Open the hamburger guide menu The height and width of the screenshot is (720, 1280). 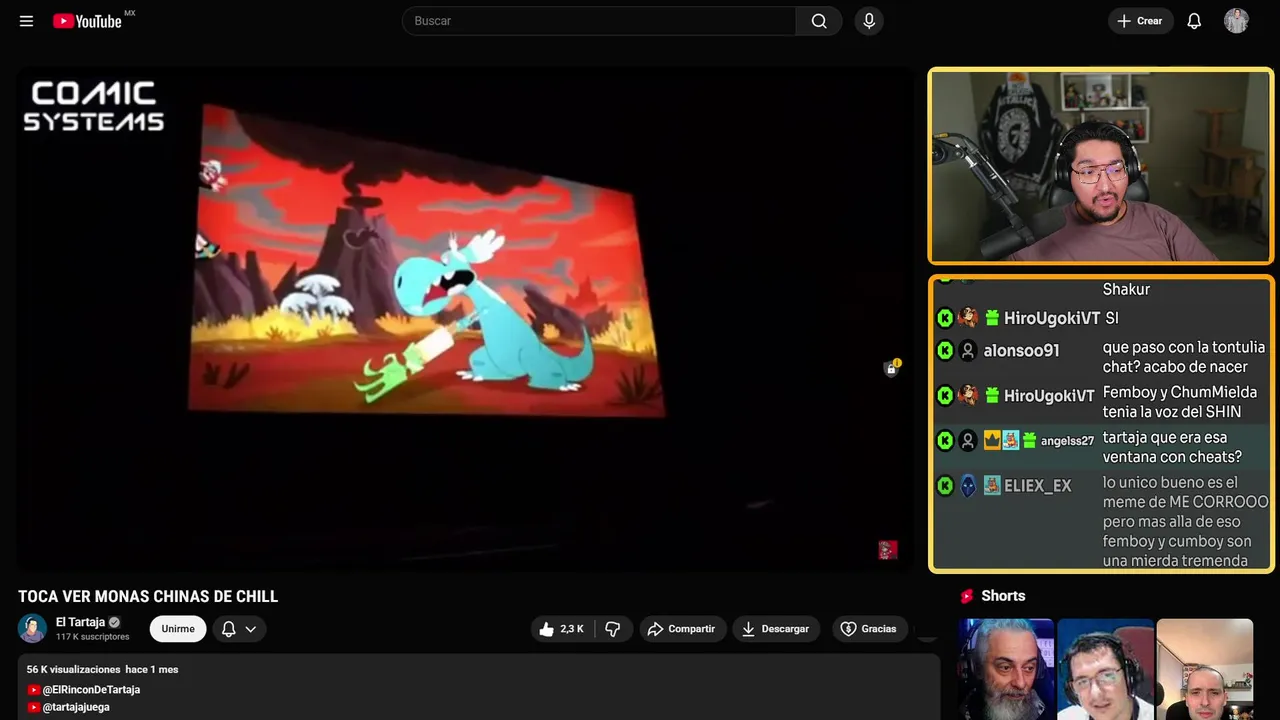coord(26,21)
